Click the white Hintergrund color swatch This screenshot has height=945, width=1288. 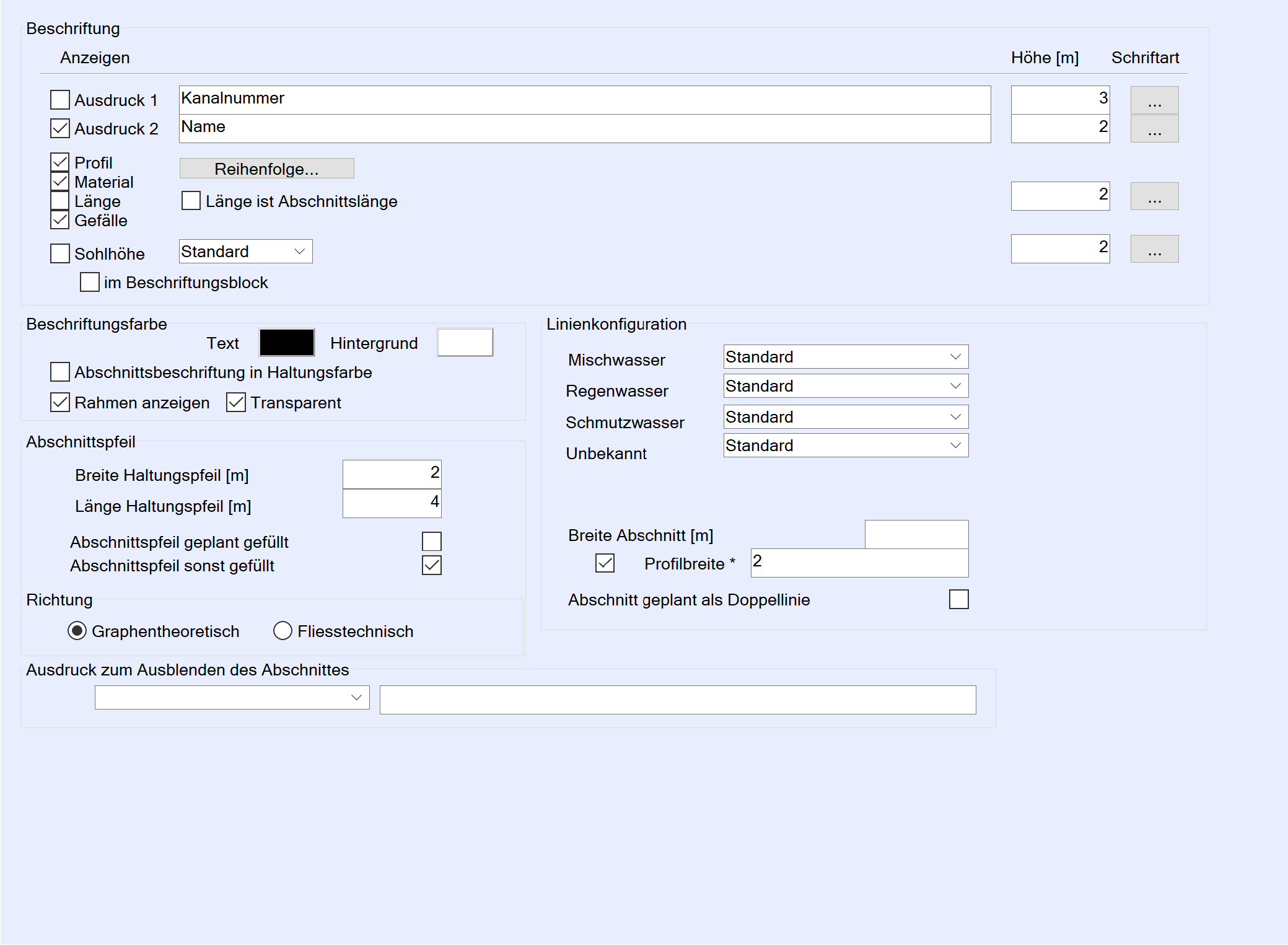point(465,343)
